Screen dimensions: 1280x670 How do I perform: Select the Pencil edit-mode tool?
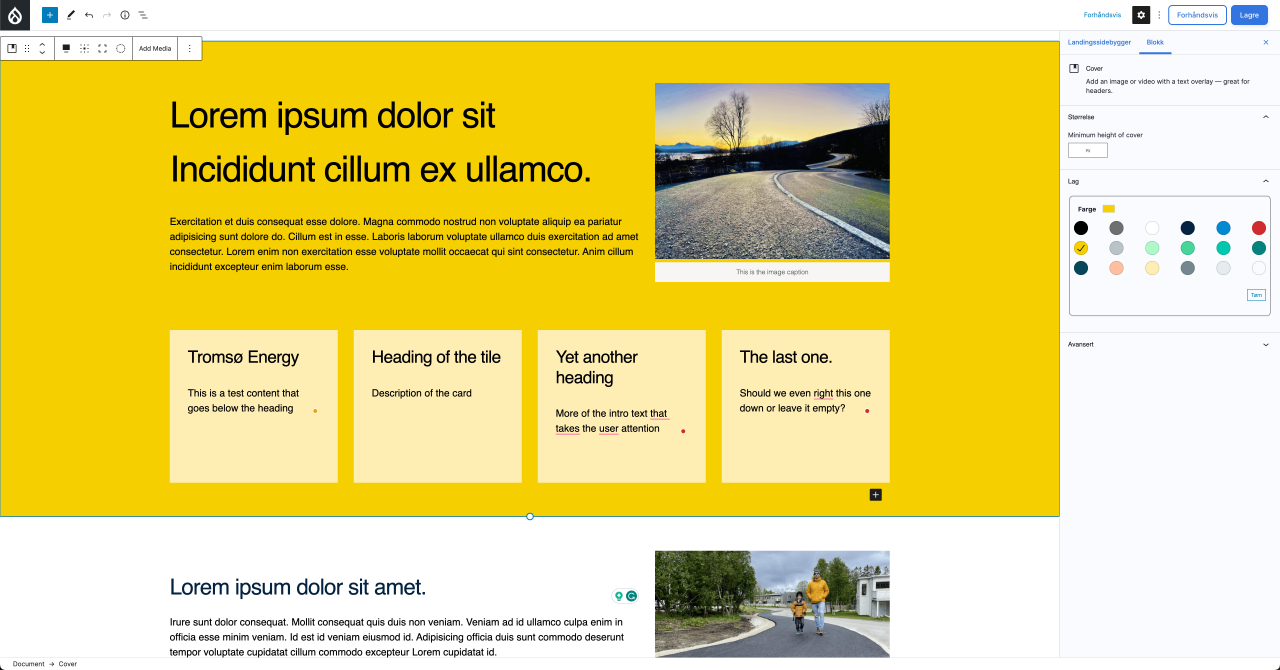point(70,15)
